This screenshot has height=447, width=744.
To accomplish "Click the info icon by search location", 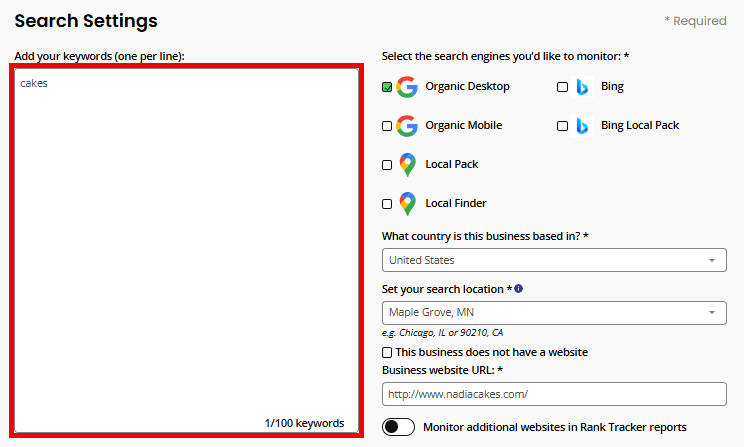I will point(519,289).
